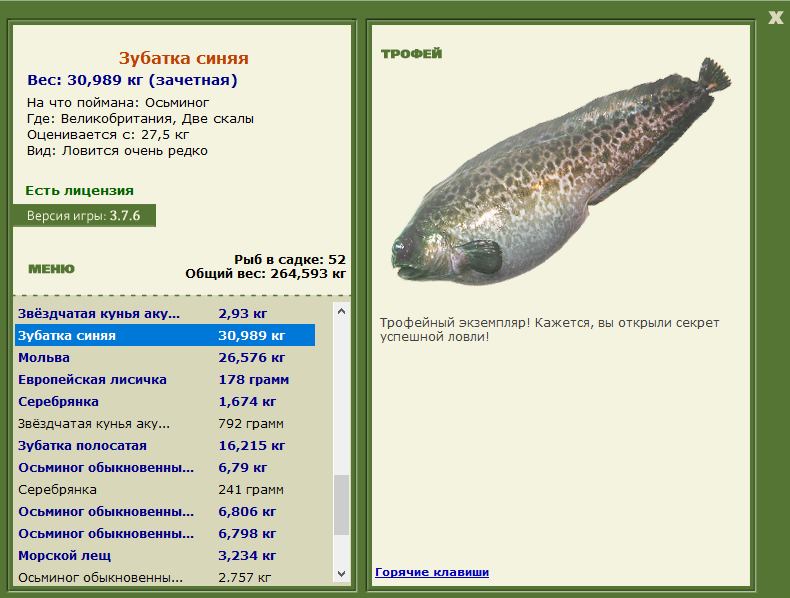Click the Вес: 30,989 кг (зачетная) text
This screenshot has height=598, width=790.
(x=132, y=80)
